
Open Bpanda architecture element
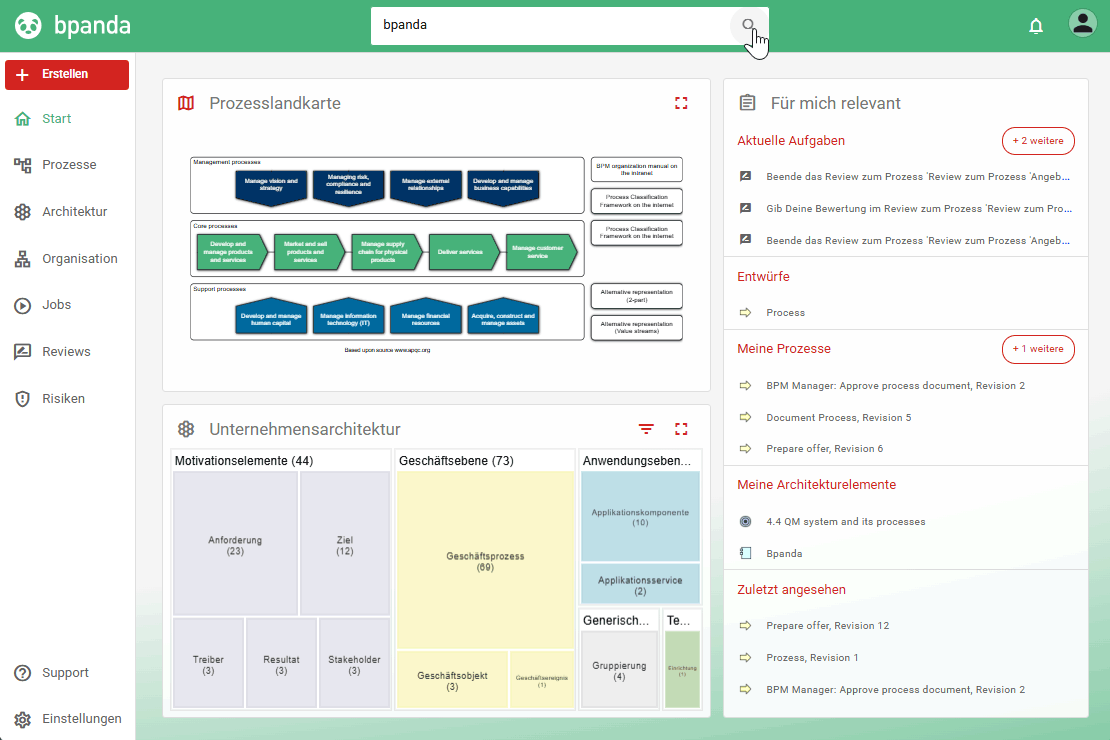pyautogui.click(x=784, y=554)
